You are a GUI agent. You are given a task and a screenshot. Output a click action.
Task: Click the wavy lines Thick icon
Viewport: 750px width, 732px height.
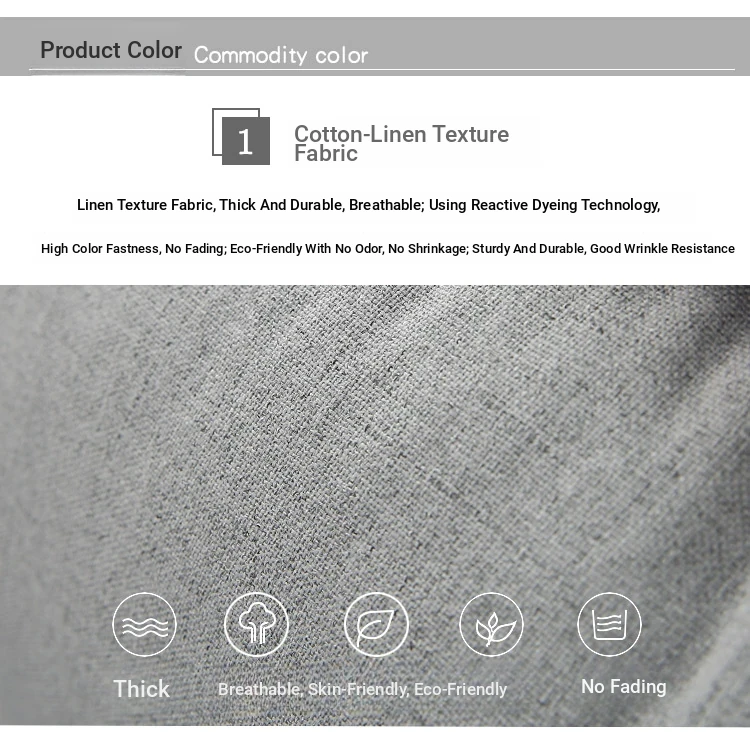[144, 624]
